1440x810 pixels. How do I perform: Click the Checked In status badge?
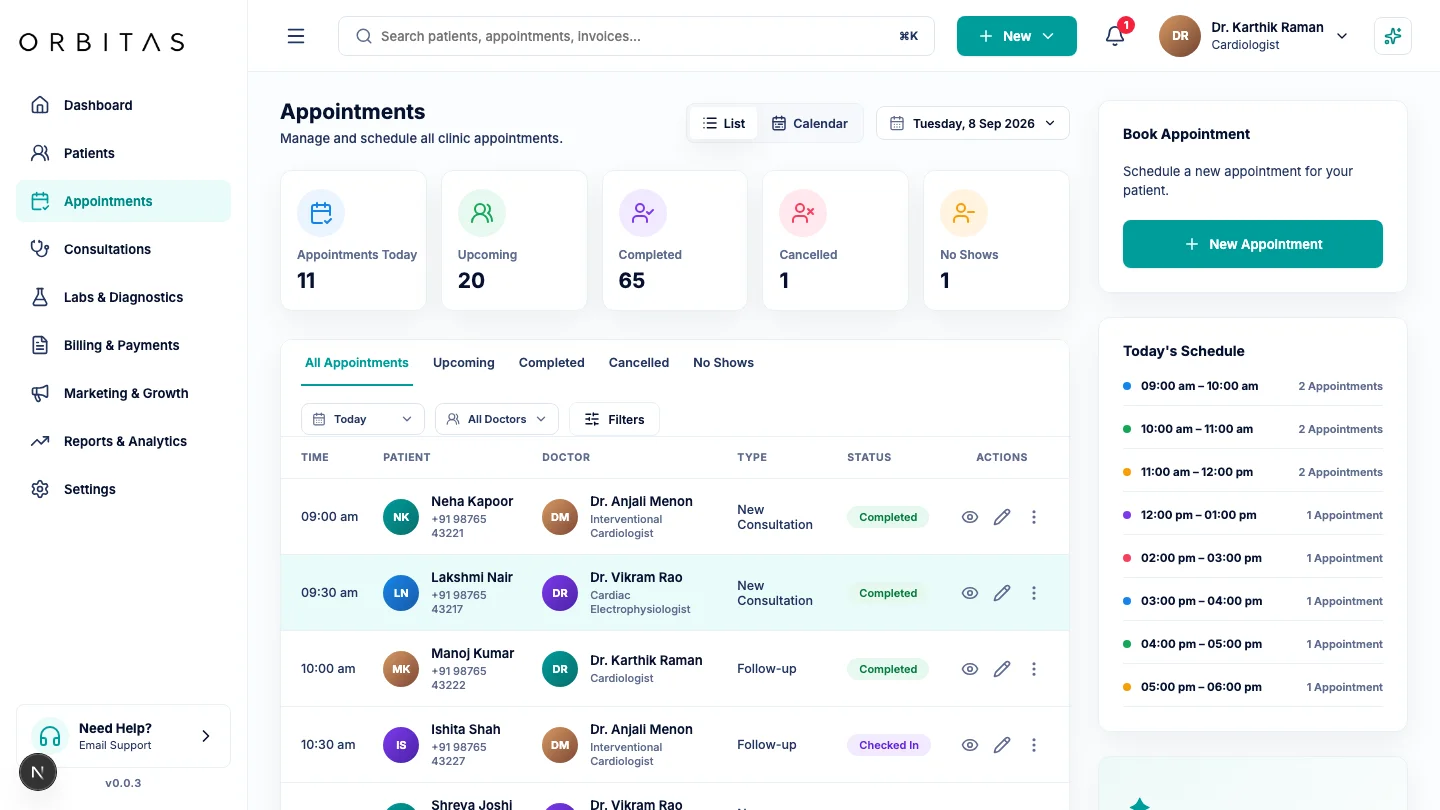889,745
